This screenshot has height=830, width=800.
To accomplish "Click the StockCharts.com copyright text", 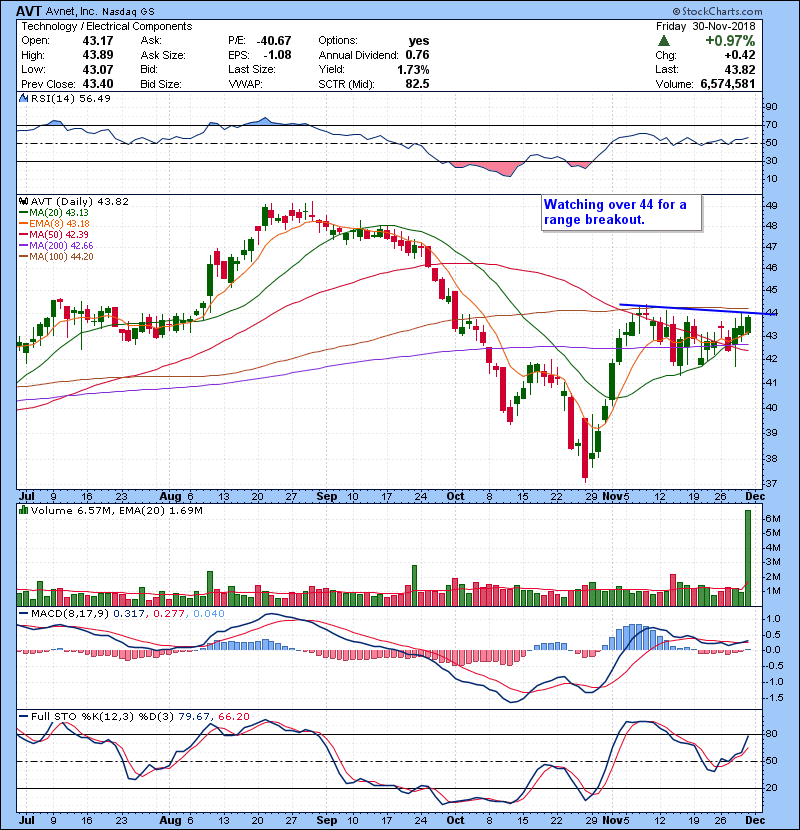I will click(x=717, y=11).
